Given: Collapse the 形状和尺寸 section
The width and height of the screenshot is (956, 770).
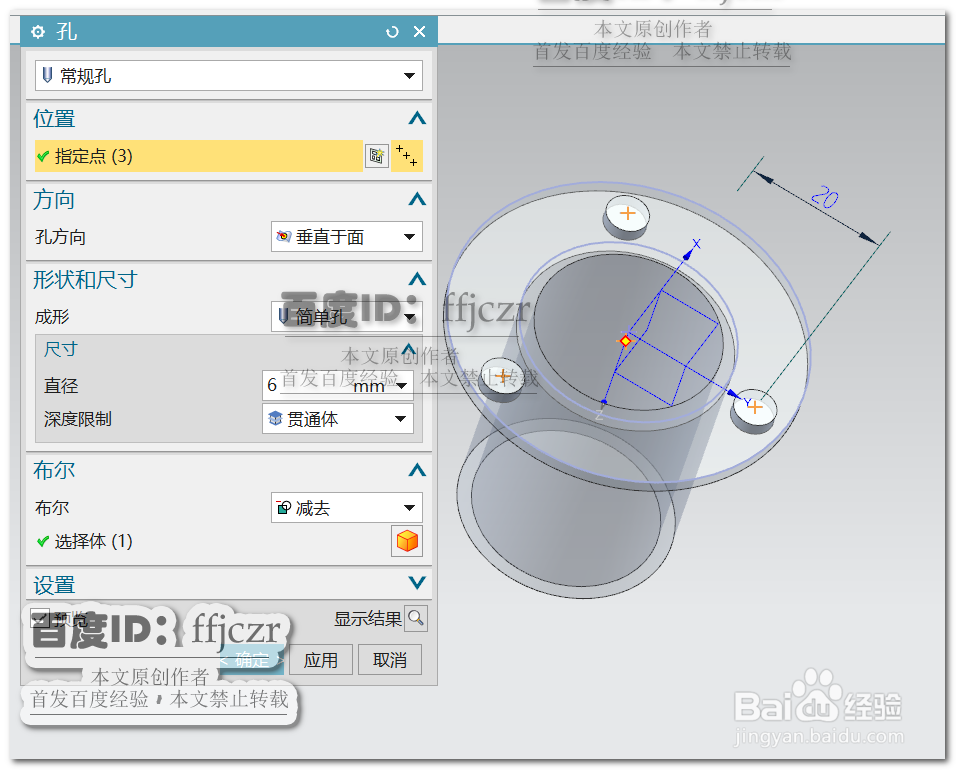Looking at the screenshot, I should 417,279.
